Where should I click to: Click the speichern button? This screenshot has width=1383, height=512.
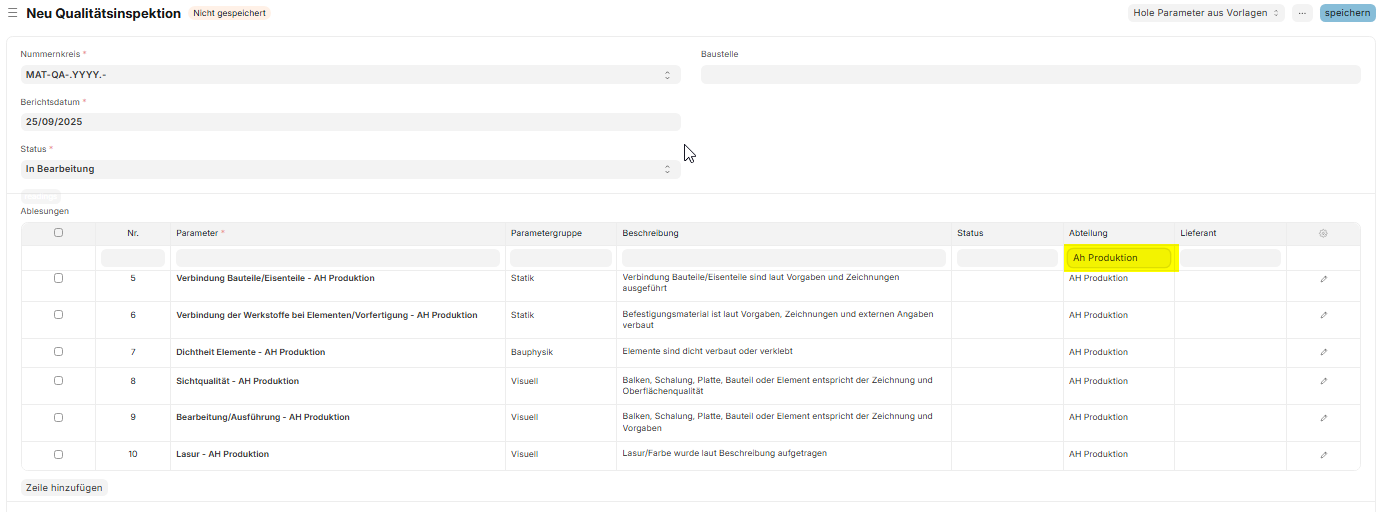pos(1347,13)
